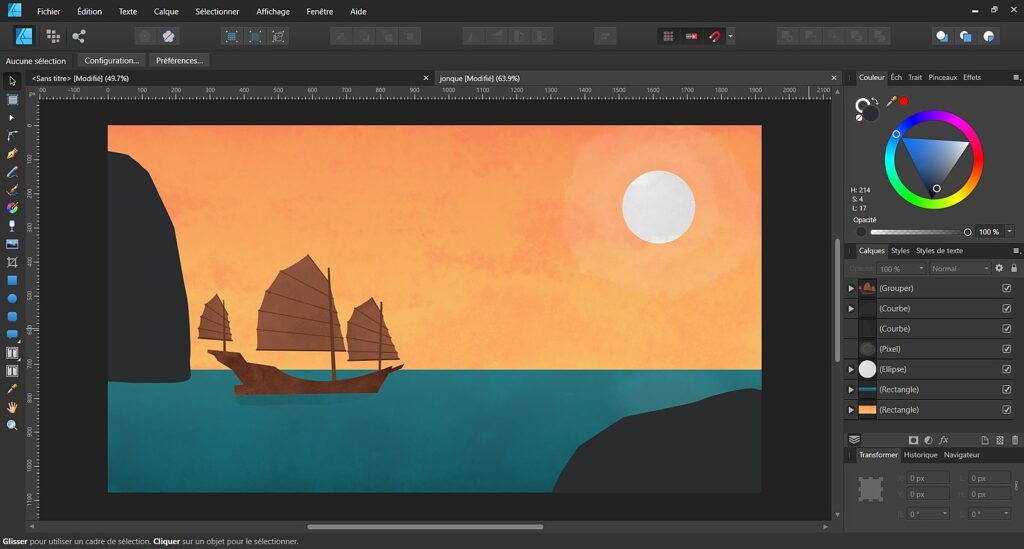
Task: Click the Configuration... button
Action: point(111,60)
